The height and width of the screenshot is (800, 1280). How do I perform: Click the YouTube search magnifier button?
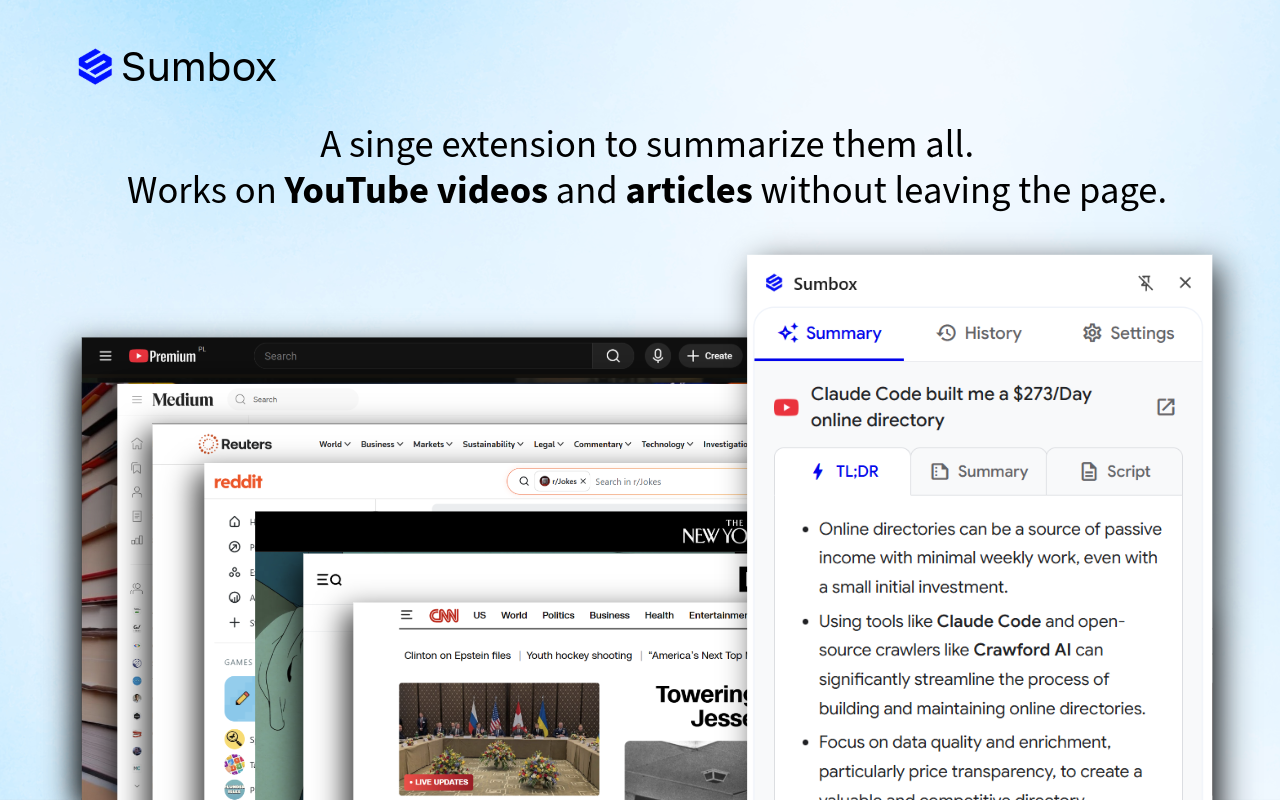tap(613, 356)
